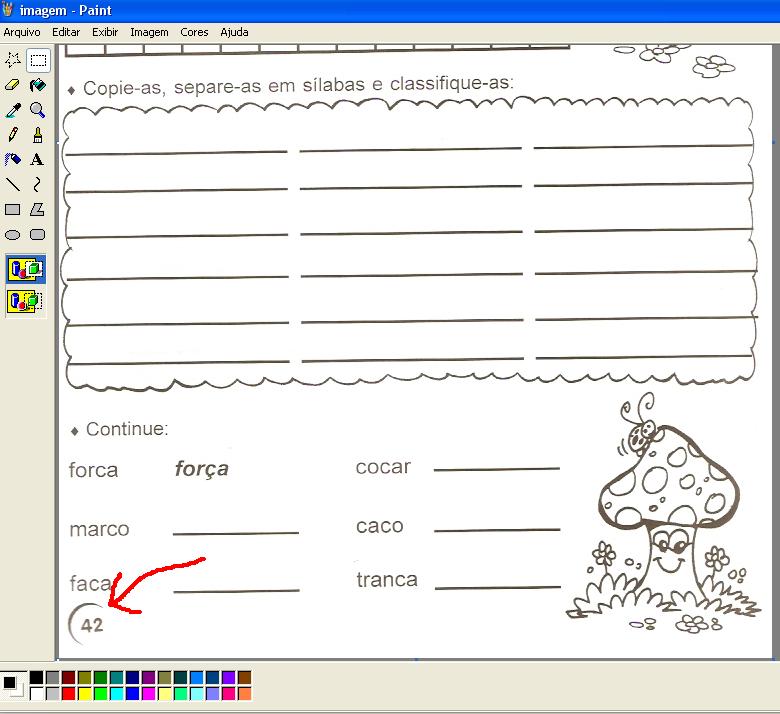This screenshot has width=780, height=714.
Task: Pick the orange palette swatch
Action: pyautogui.click(x=244, y=693)
